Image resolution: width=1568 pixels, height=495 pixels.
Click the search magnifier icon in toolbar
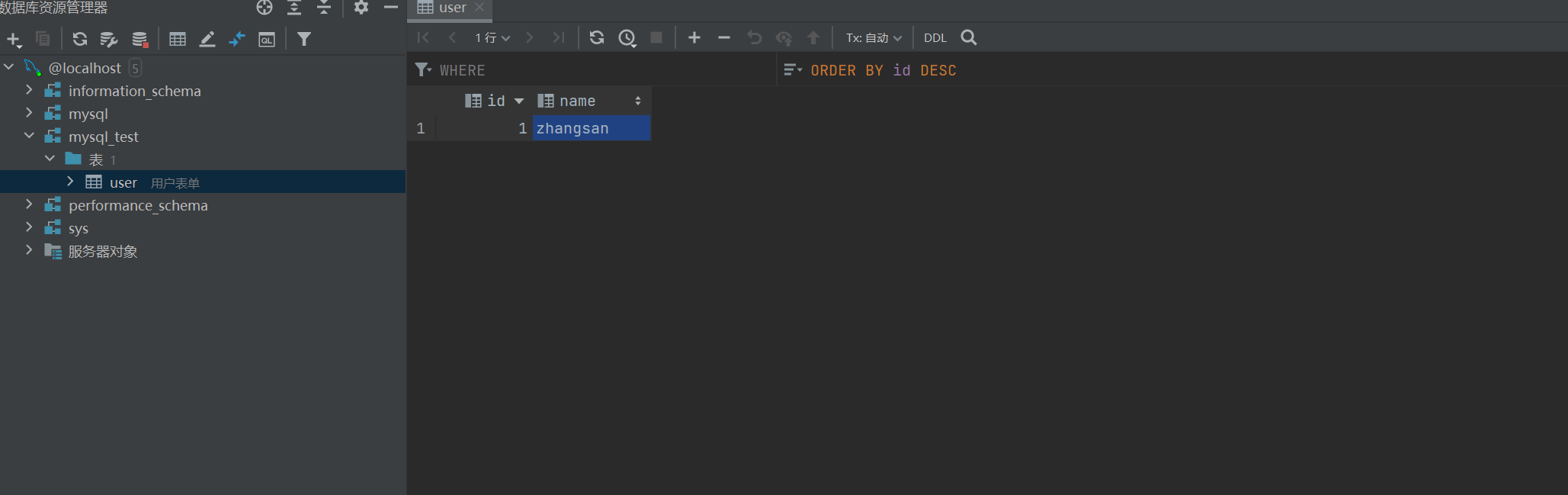(x=968, y=37)
